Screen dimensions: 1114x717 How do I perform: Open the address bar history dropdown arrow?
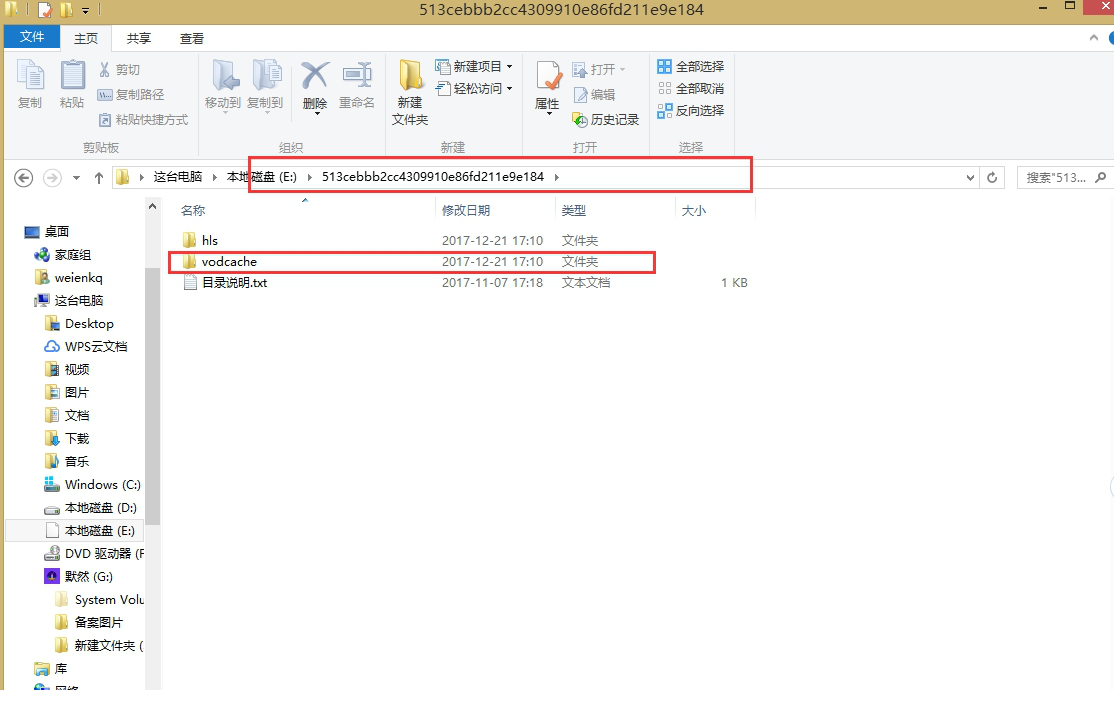coord(970,177)
